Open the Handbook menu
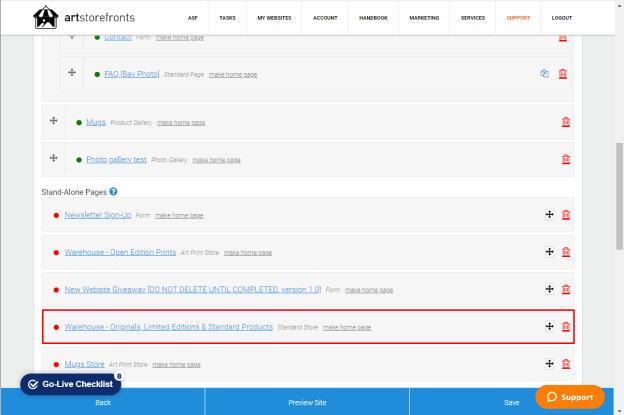 tap(373, 18)
